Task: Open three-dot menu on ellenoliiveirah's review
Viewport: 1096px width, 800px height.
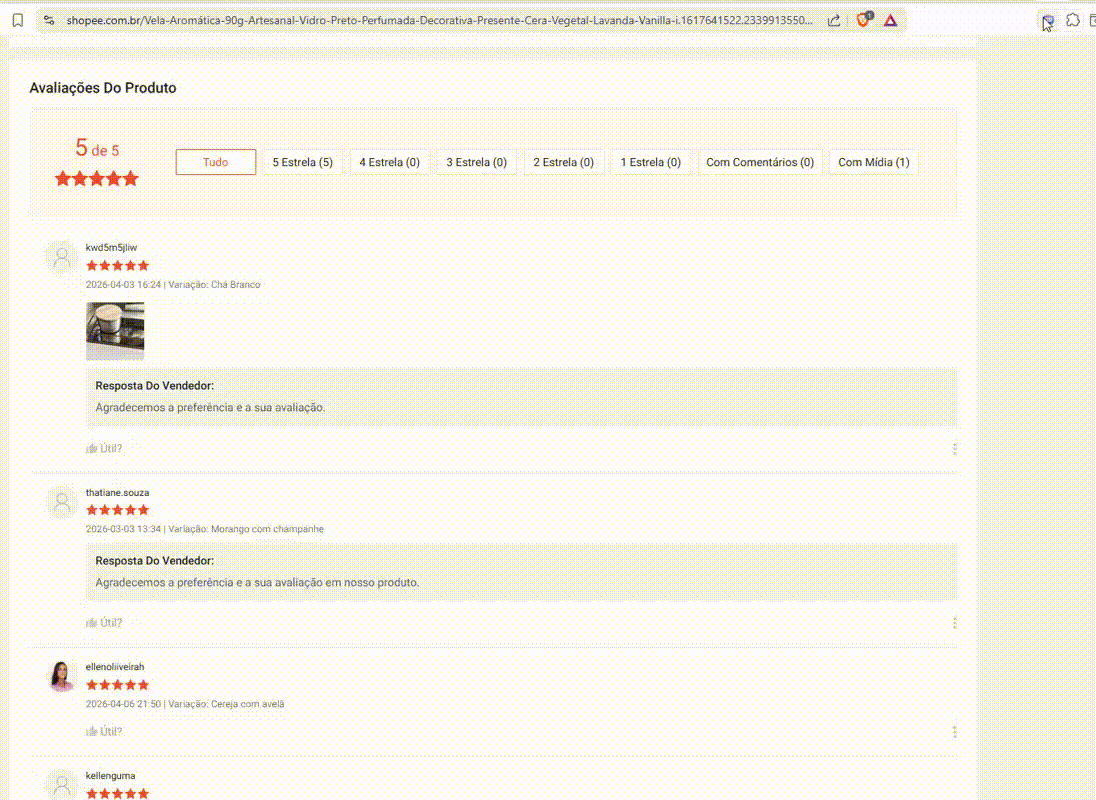Action: (x=955, y=732)
